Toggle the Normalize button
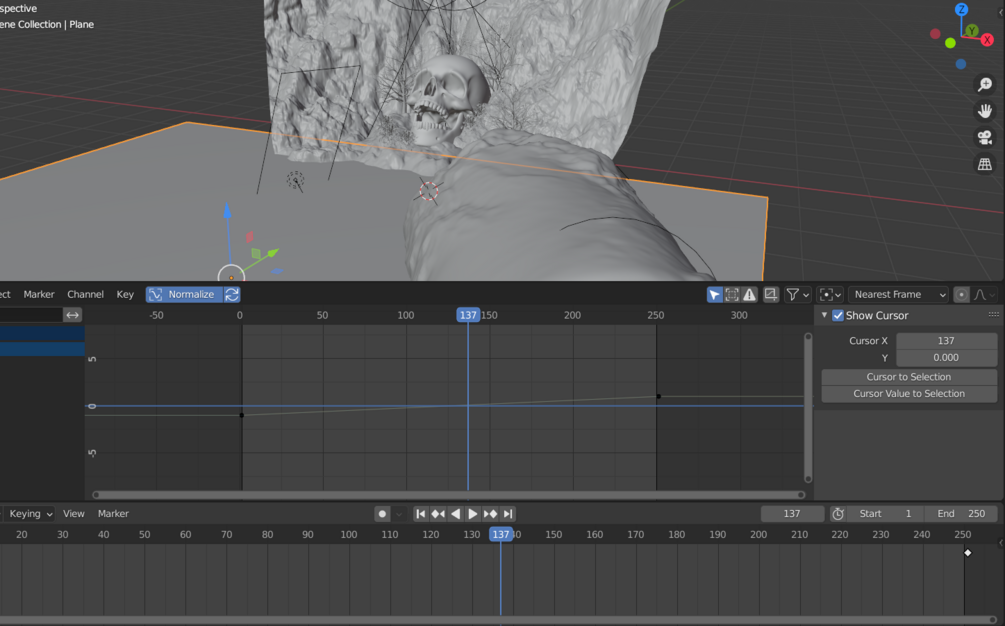The height and width of the screenshot is (626, 1005). [x=185, y=294]
